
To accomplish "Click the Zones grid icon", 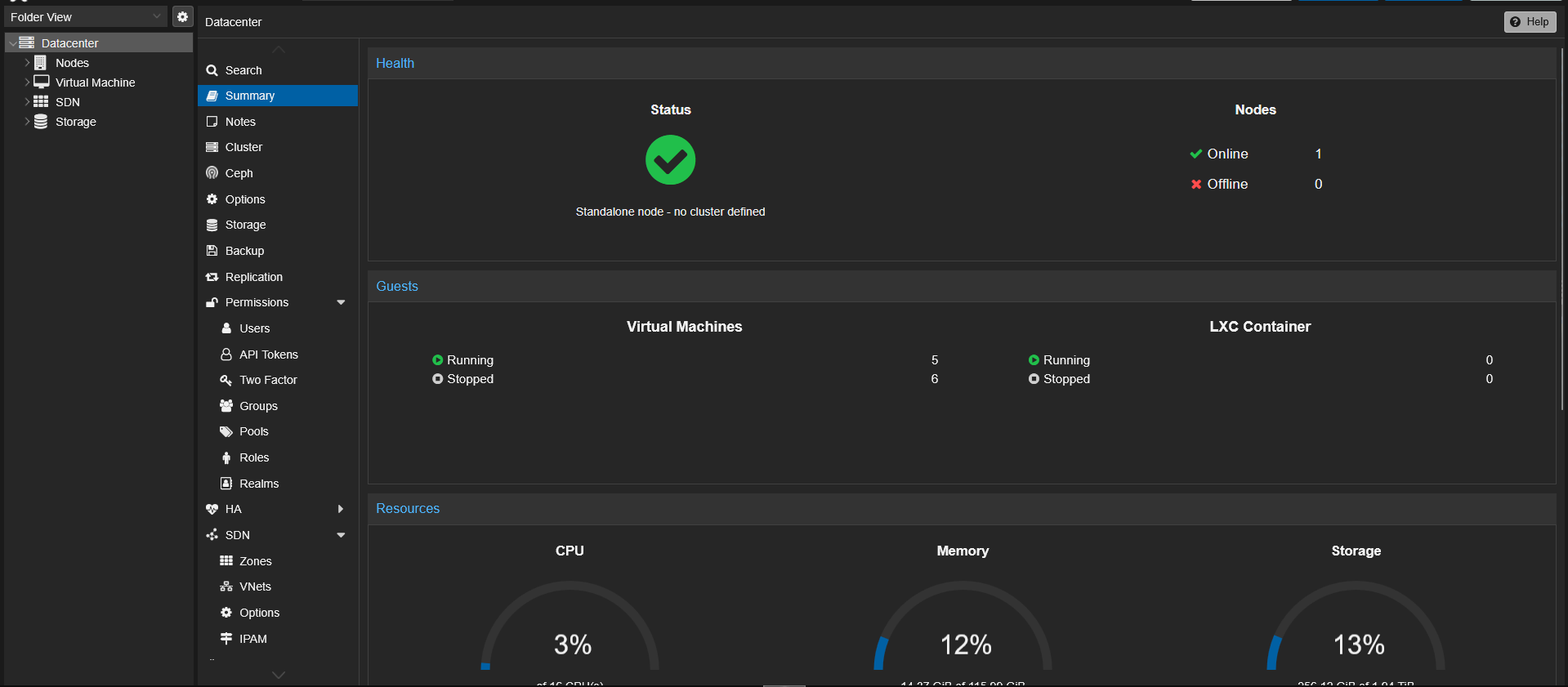I will pos(226,561).
